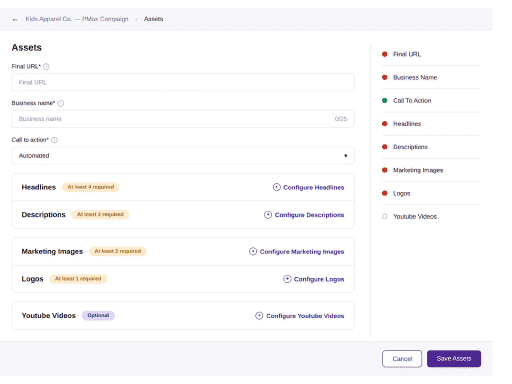Focus the Final URL input field
Viewport: 512px width, 384px height.
[183, 82]
